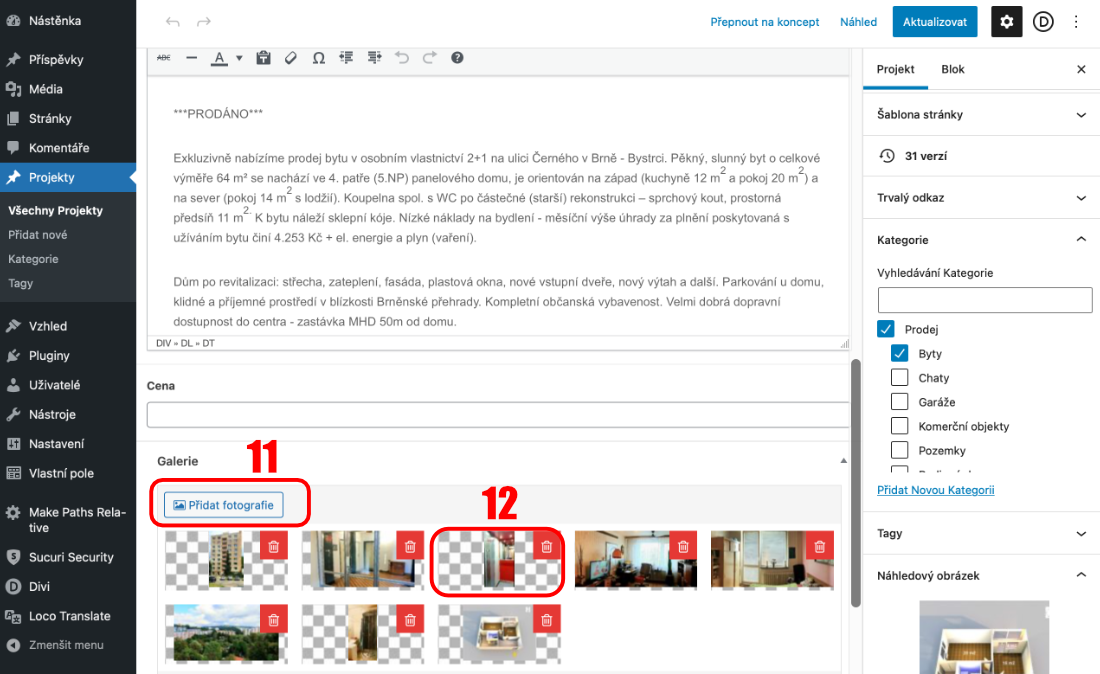
Task: Click the Cena input field
Action: point(497,415)
